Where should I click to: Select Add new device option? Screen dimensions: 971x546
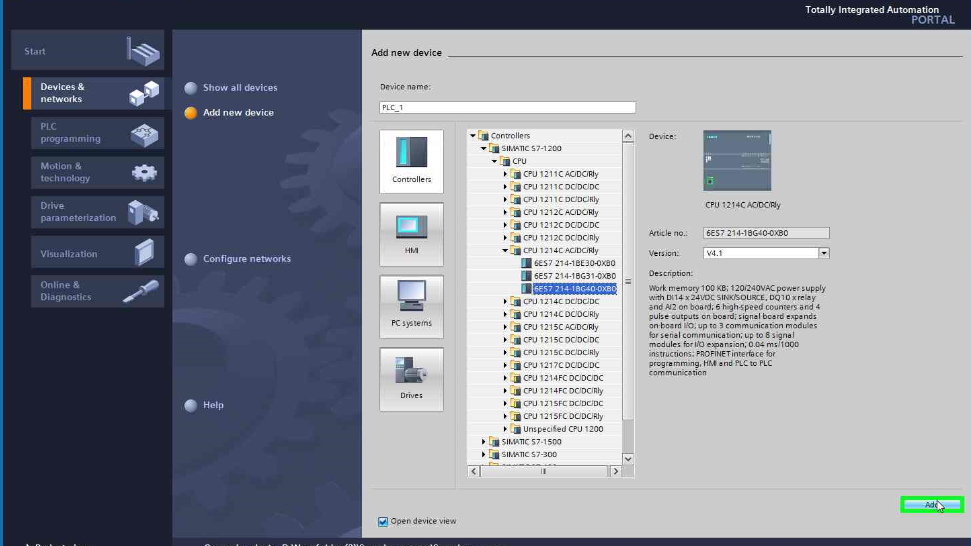(x=229, y=113)
